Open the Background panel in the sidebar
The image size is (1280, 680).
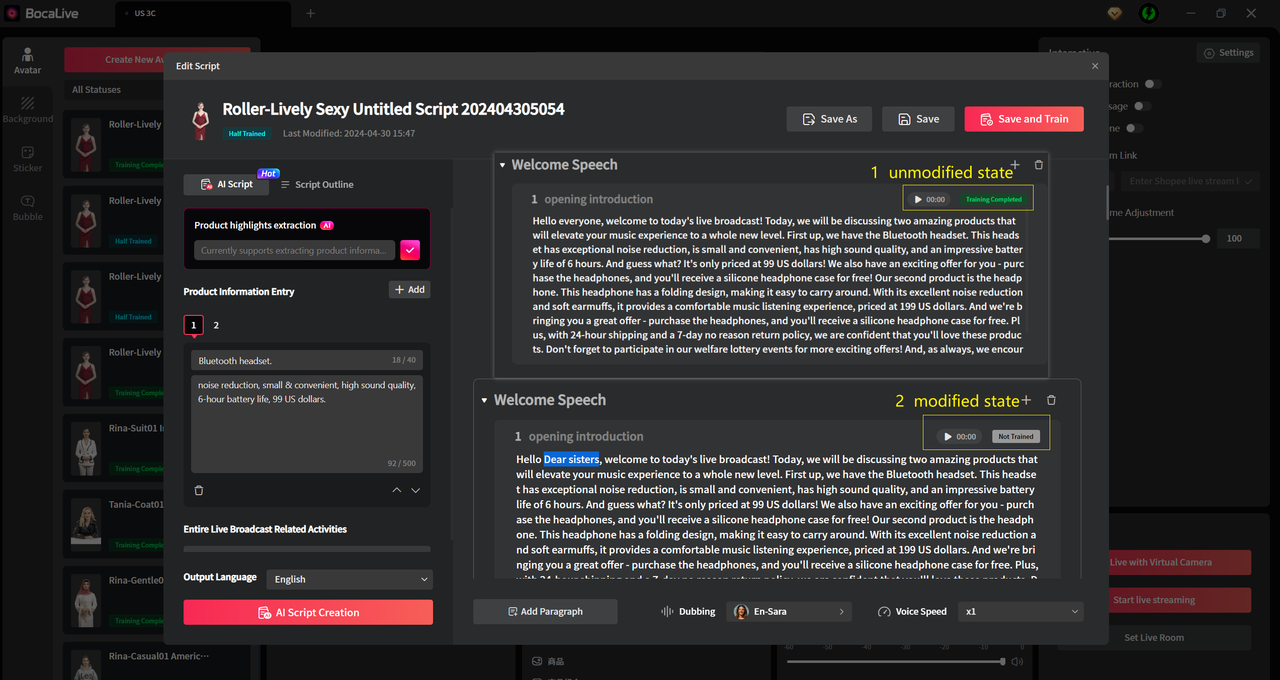click(x=28, y=109)
